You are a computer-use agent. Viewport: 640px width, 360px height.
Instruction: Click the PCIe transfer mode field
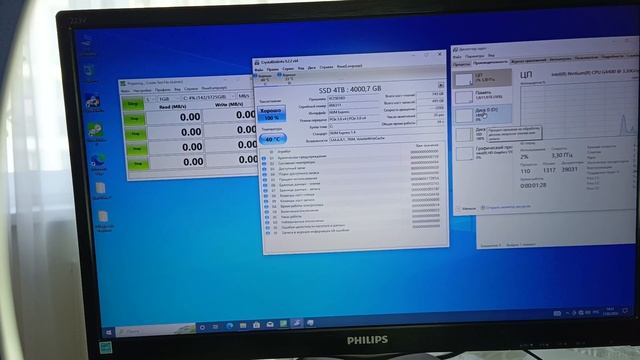pyautogui.click(x=354, y=119)
